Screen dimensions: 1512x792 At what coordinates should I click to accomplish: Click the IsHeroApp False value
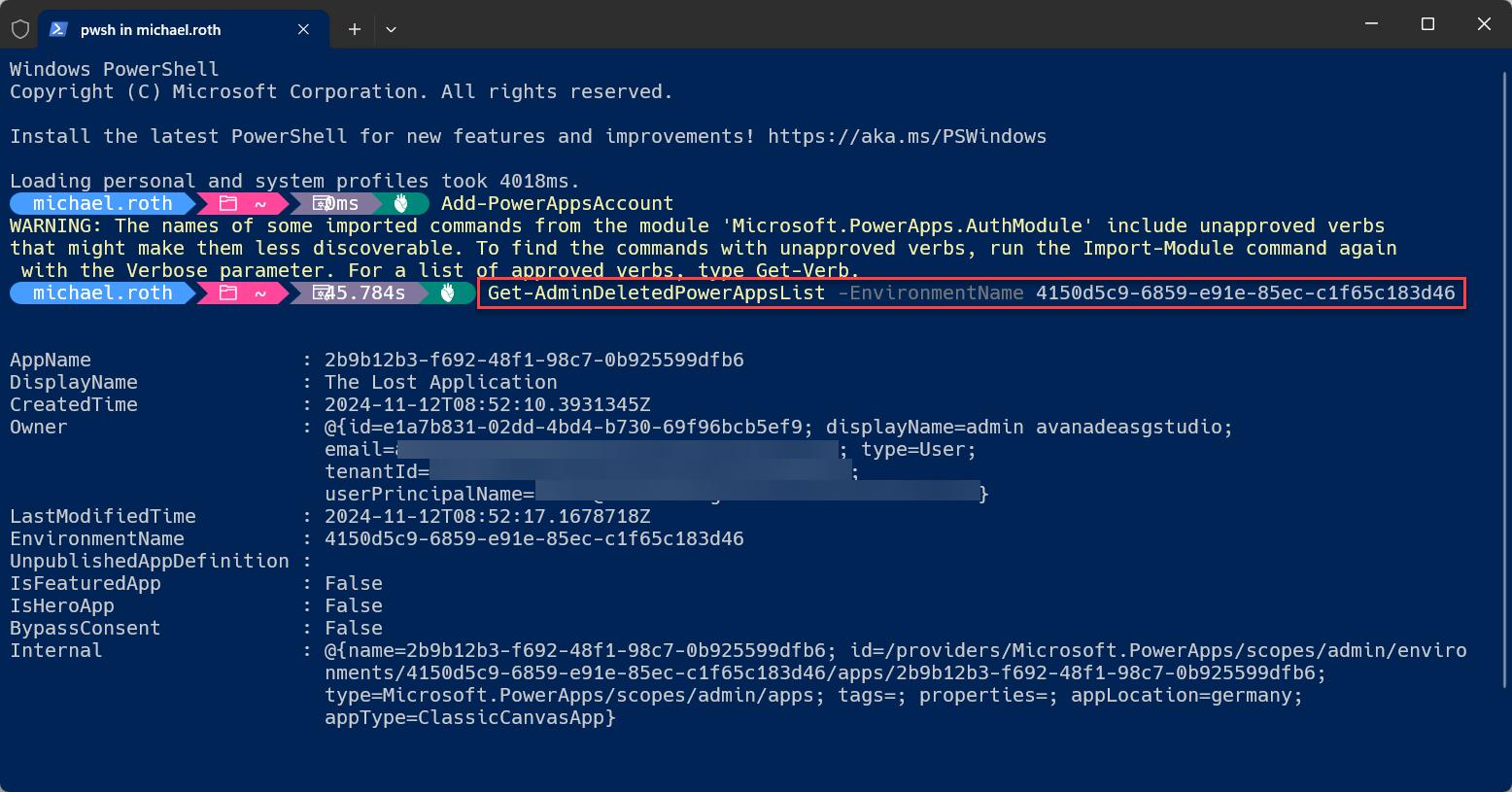pyautogui.click(x=354, y=605)
